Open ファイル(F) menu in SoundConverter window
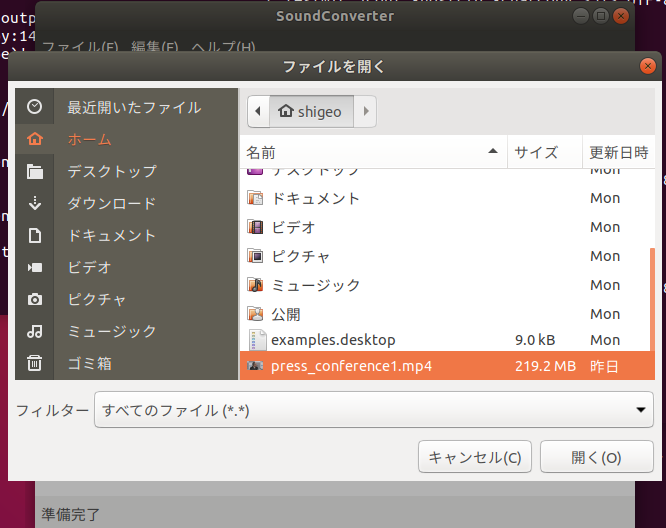Screen dimensions: 666x528 80,46
